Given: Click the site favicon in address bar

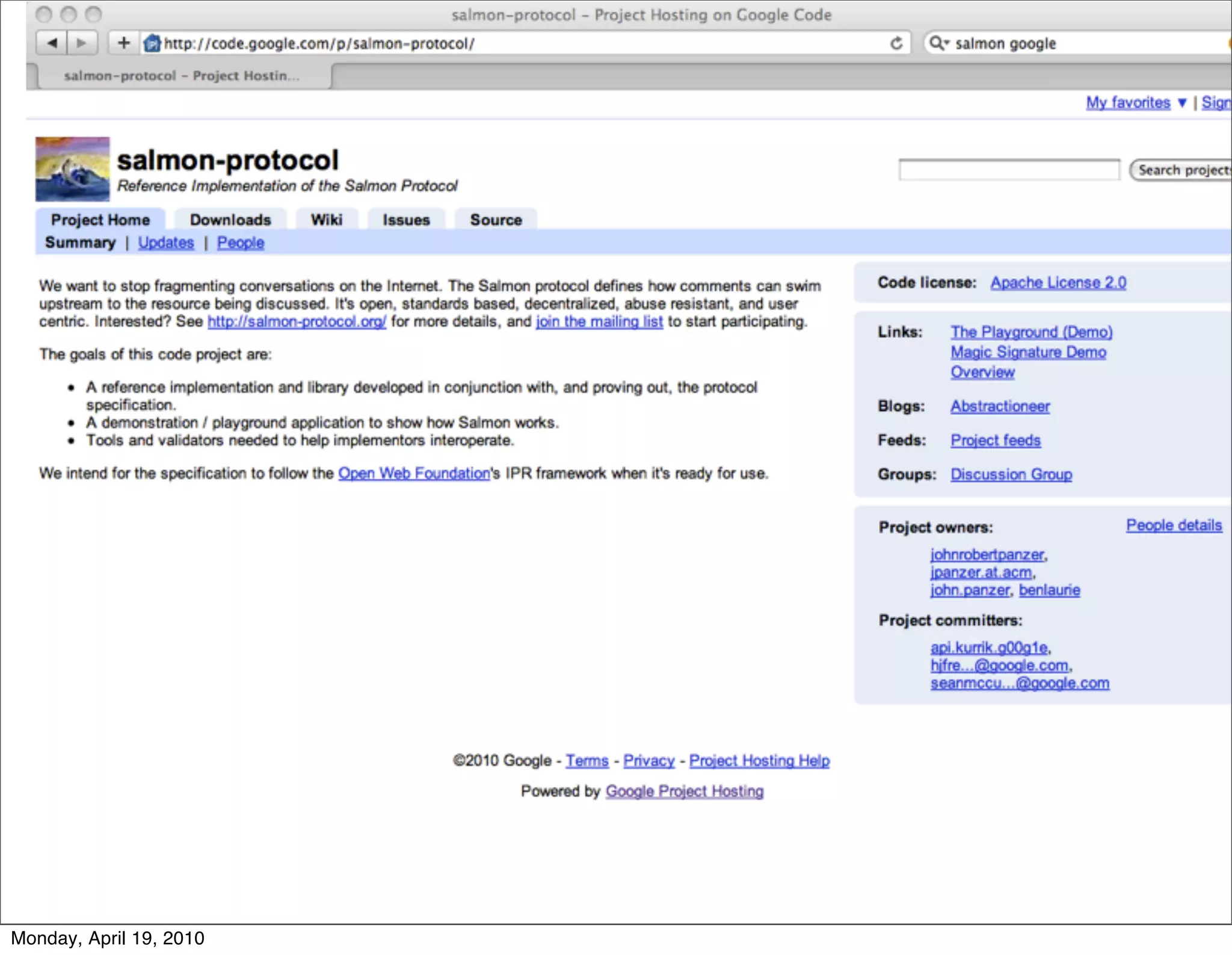Looking at the screenshot, I should coord(152,43).
